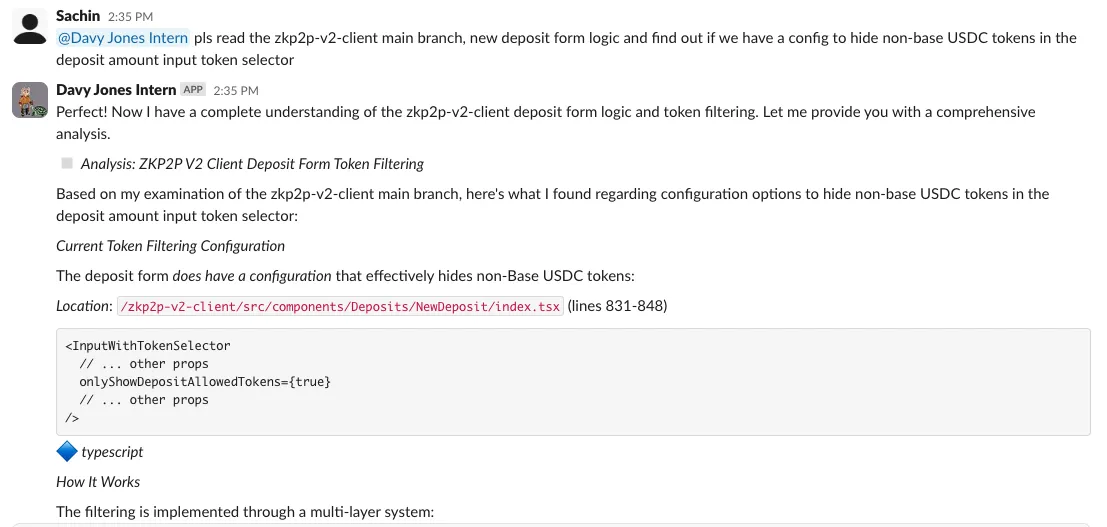Click the How It Works heading
The width and height of the screenshot is (1107, 527).
click(x=98, y=482)
